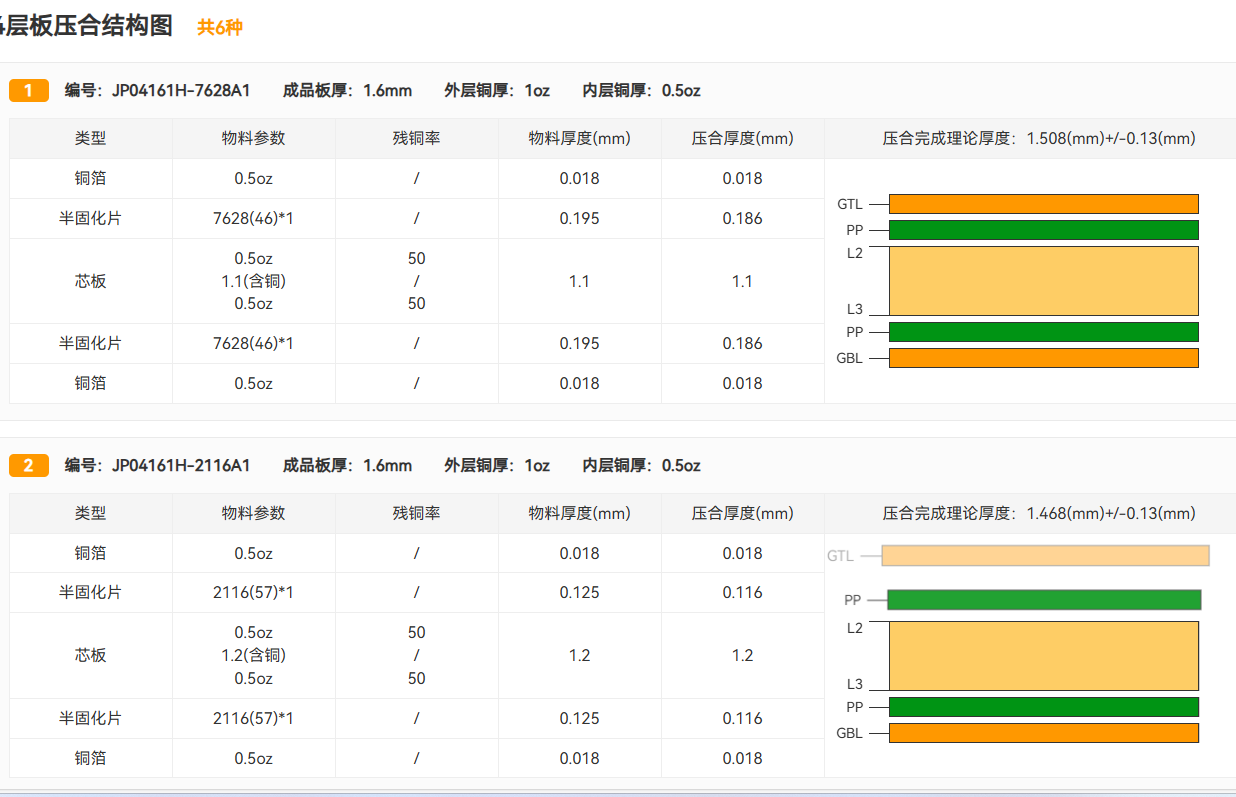Image resolution: width=1236 pixels, height=797 pixels.
Task: Click the horizontal scrollbar at page bottom
Action: point(618,793)
